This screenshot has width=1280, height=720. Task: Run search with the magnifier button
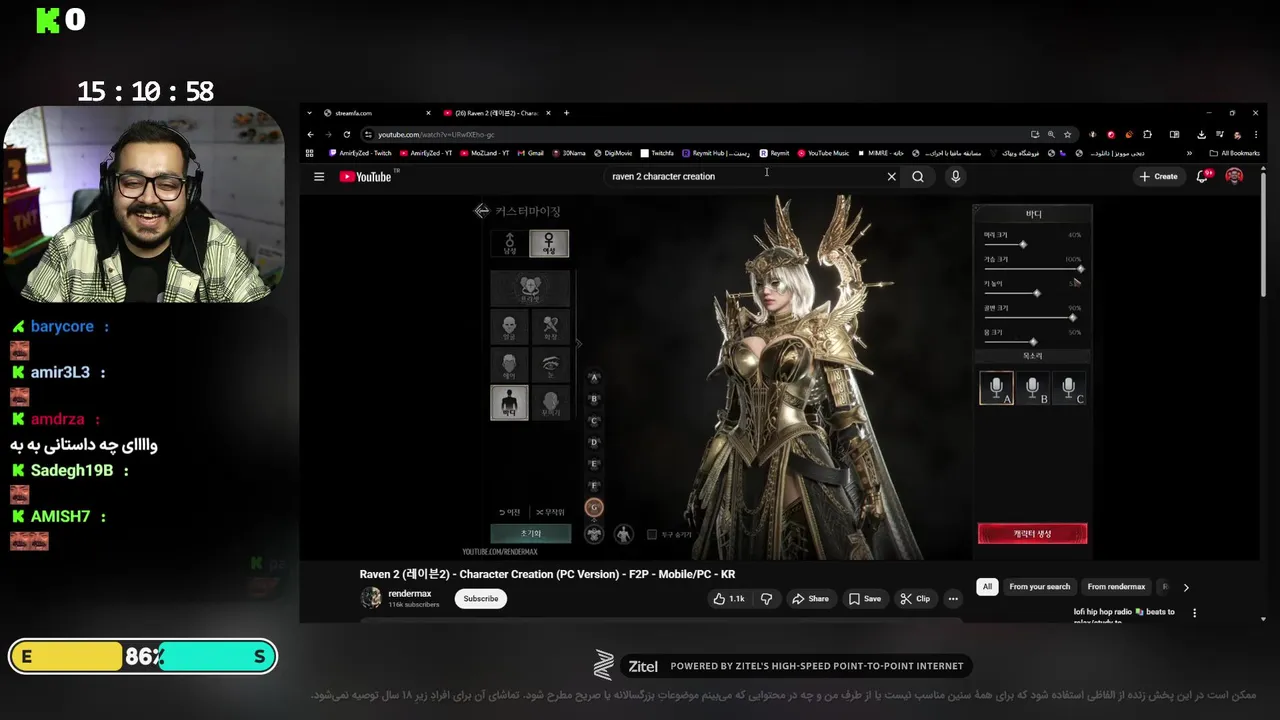coord(917,177)
